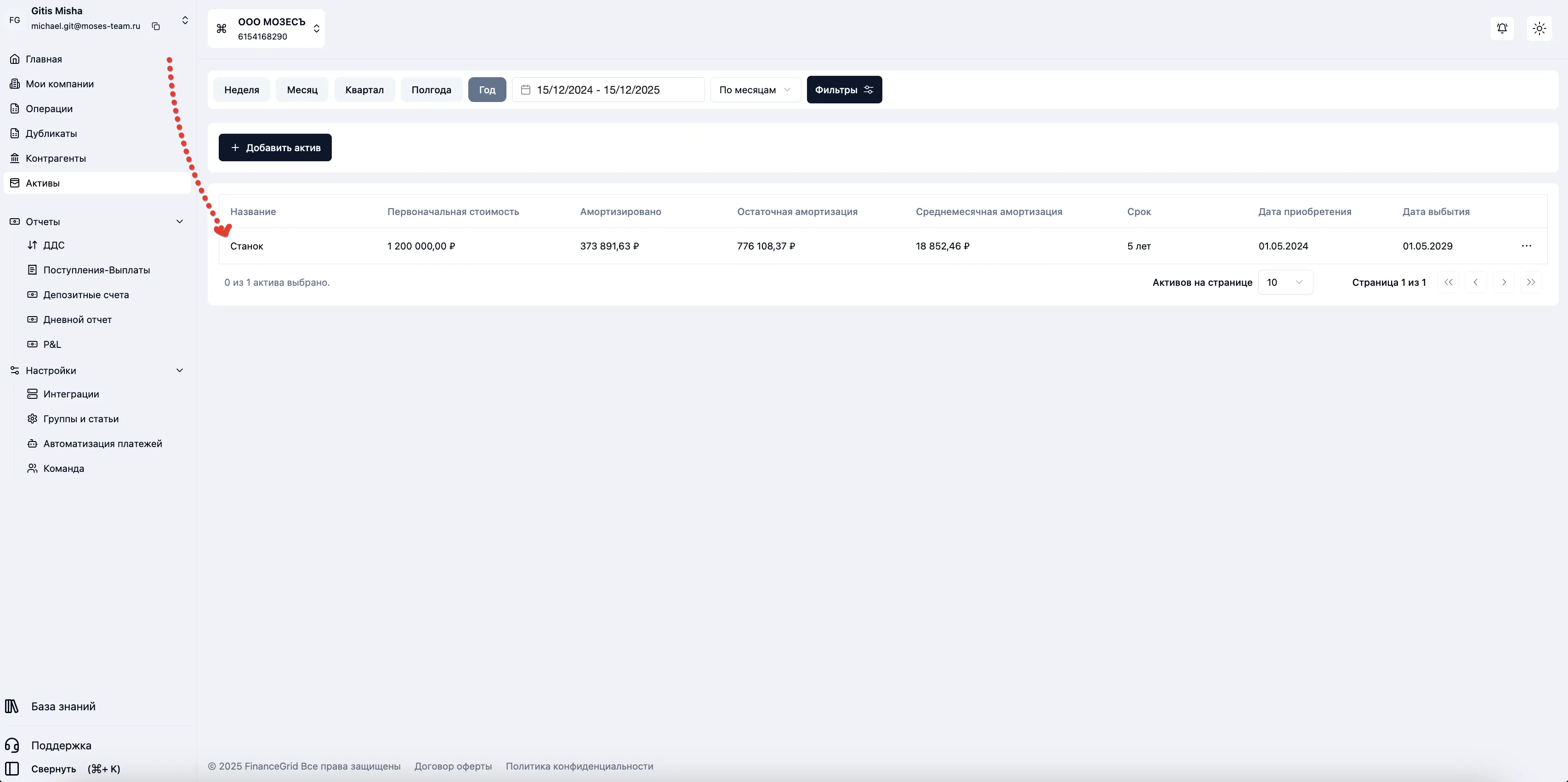1568x782 pixels.
Task: Select Активы in the sidebar
Action: pyautogui.click(x=97, y=183)
